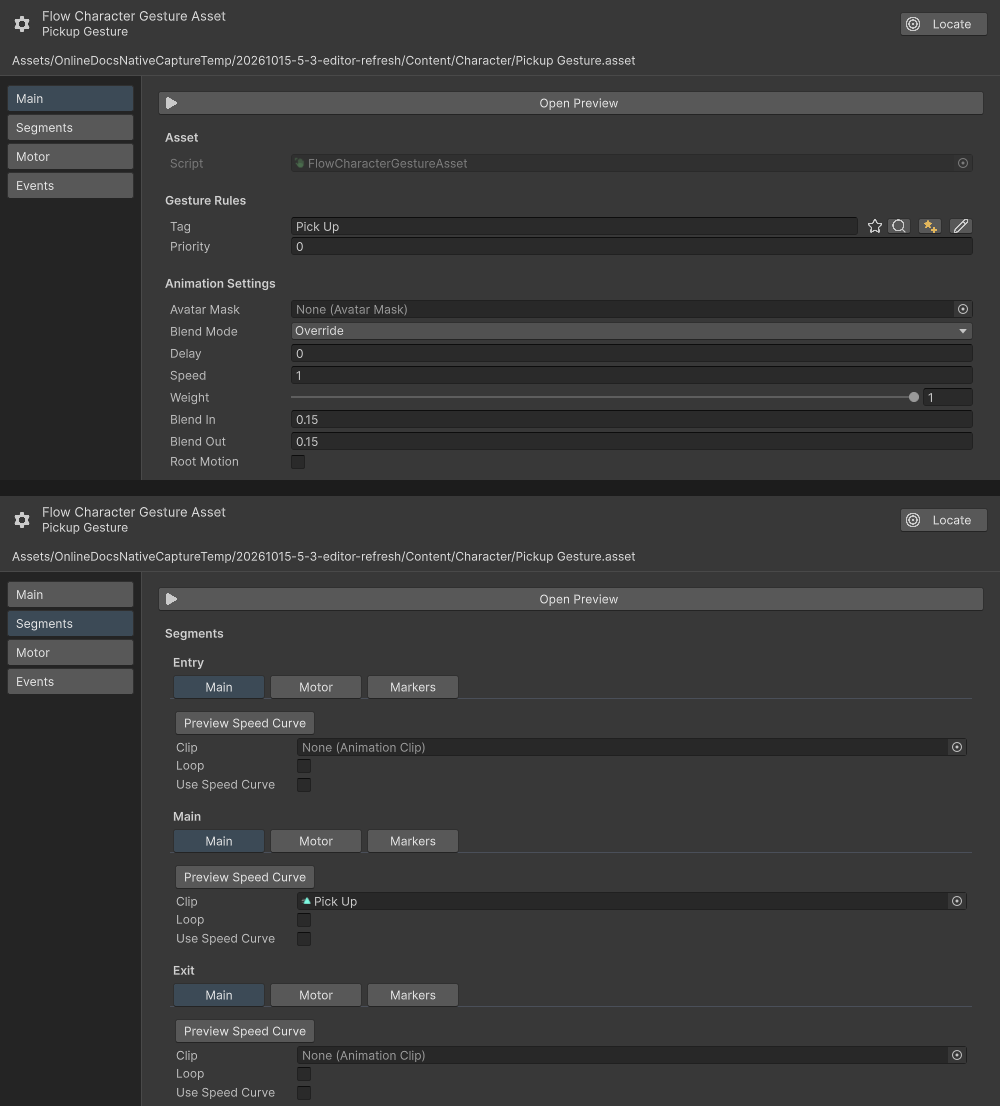Image resolution: width=1000 pixels, height=1106 pixels.
Task: Select Motor sidebar tab in Gesture Rules panel
Action: click(71, 157)
